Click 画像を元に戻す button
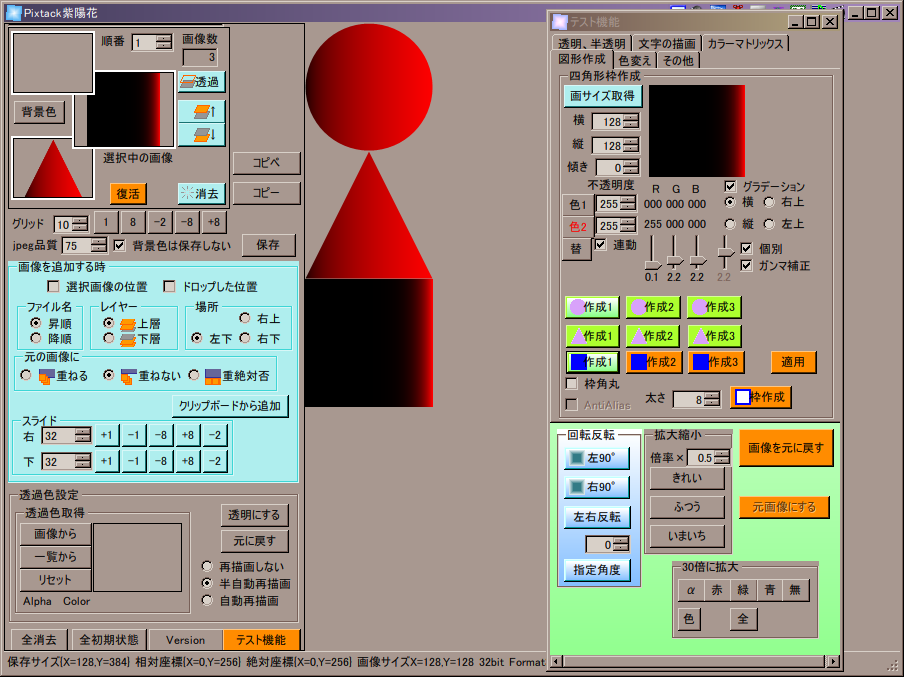904x677 pixels. click(x=786, y=447)
